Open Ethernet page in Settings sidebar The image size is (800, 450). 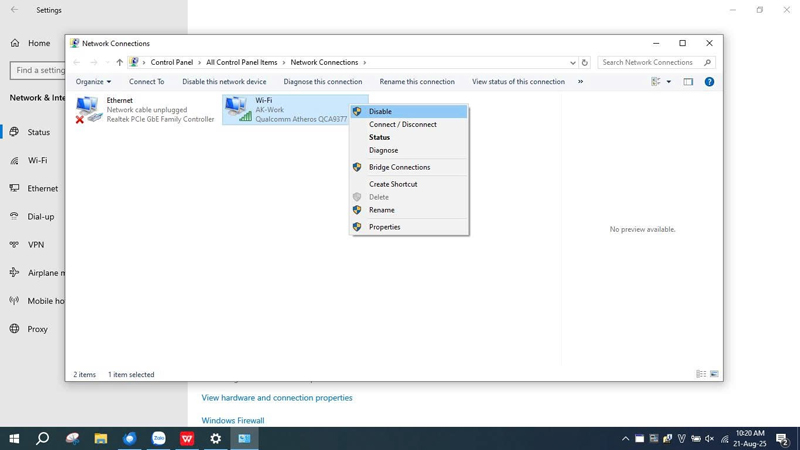coord(33,188)
